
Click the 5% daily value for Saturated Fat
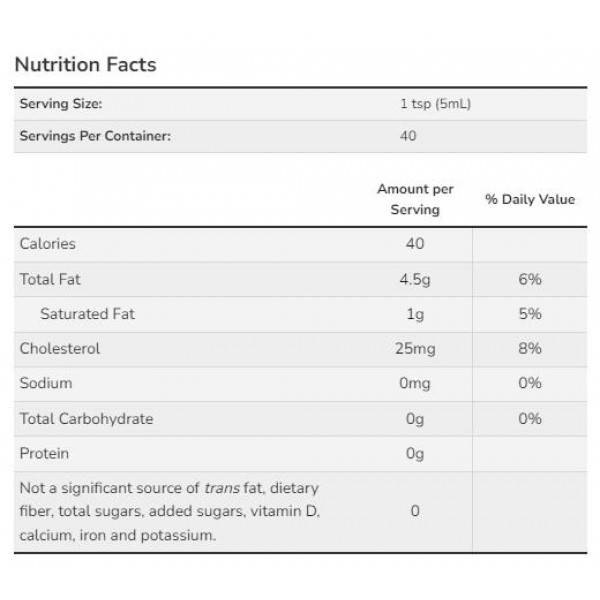tap(530, 314)
